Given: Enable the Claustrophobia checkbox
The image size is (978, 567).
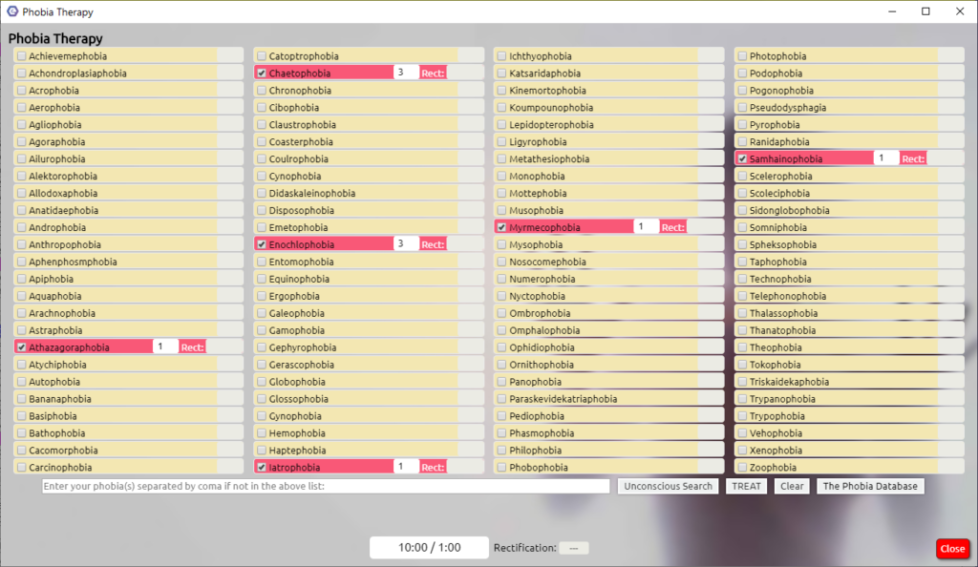Looking at the screenshot, I should (262, 125).
